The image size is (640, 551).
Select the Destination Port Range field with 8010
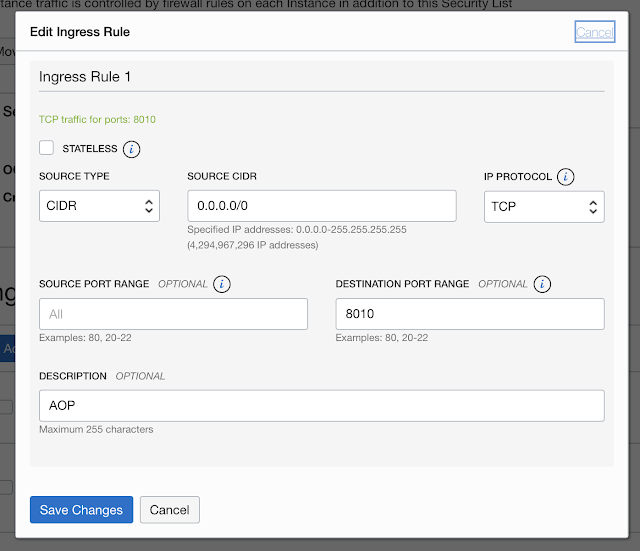point(470,314)
